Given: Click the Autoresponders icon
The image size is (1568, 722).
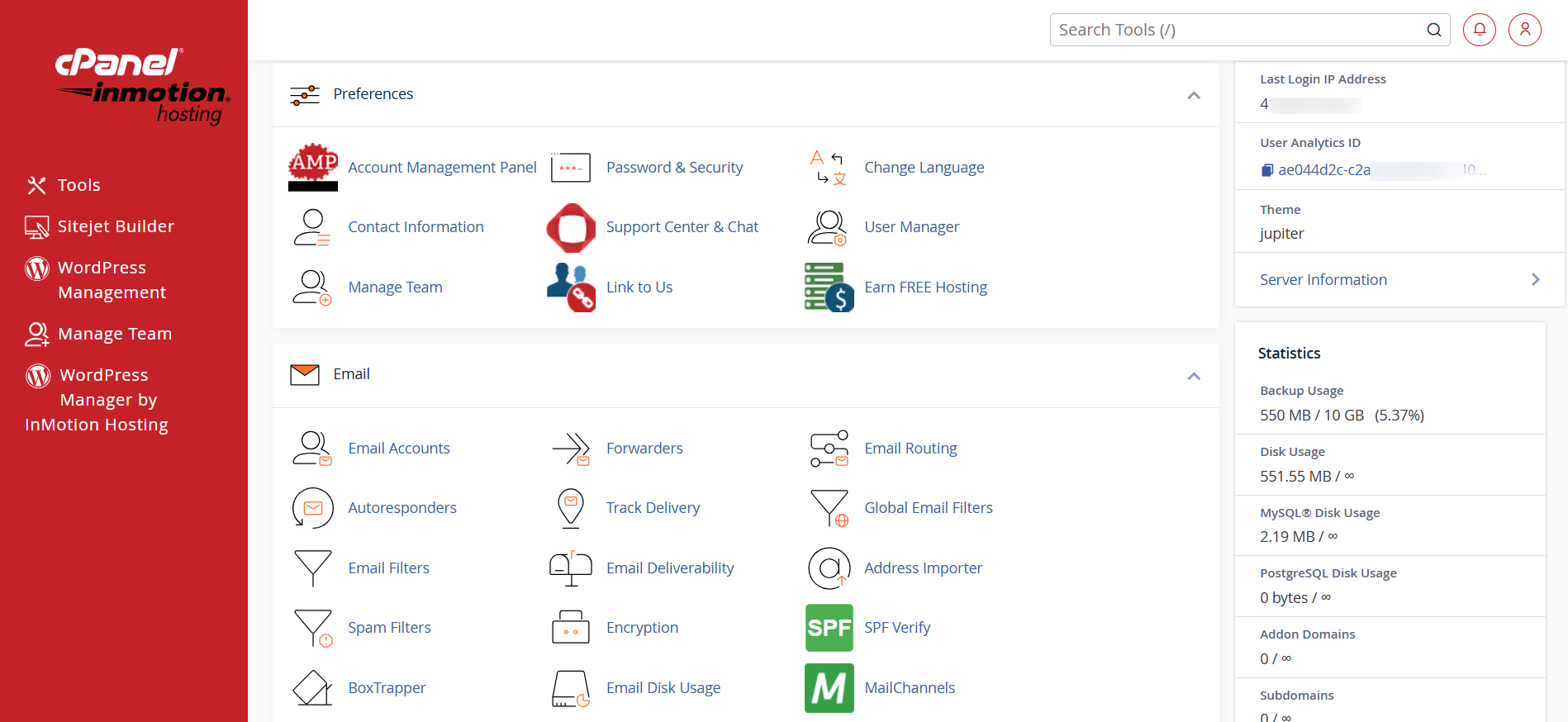Looking at the screenshot, I should pos(313,508).
